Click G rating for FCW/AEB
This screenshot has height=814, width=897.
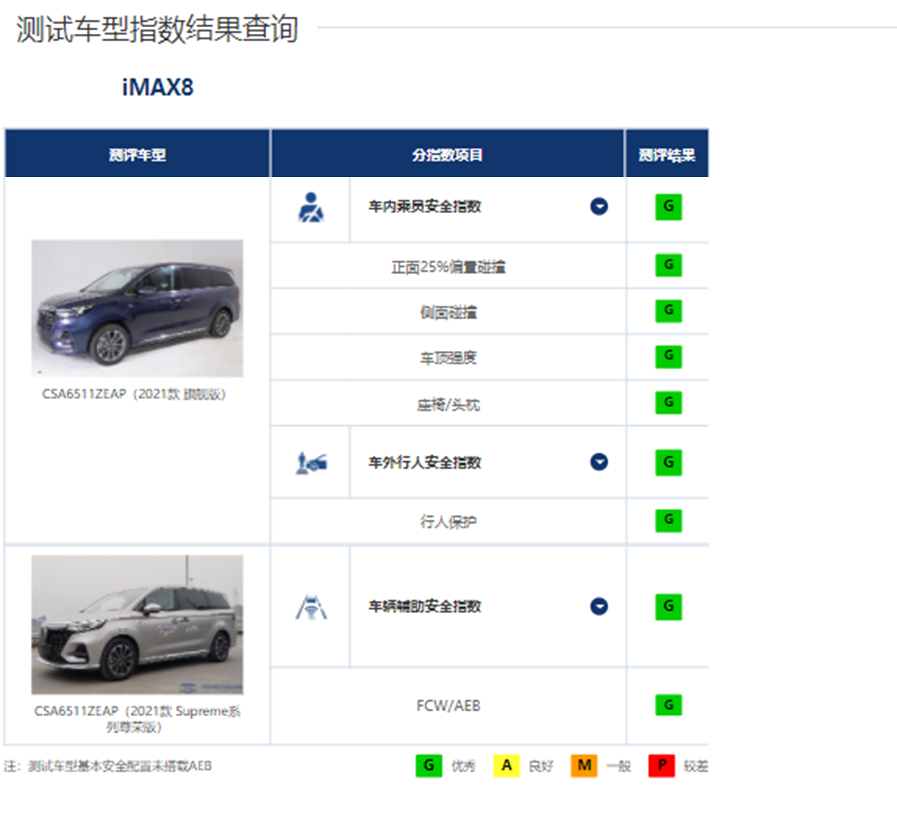click(x=668, y=705)
